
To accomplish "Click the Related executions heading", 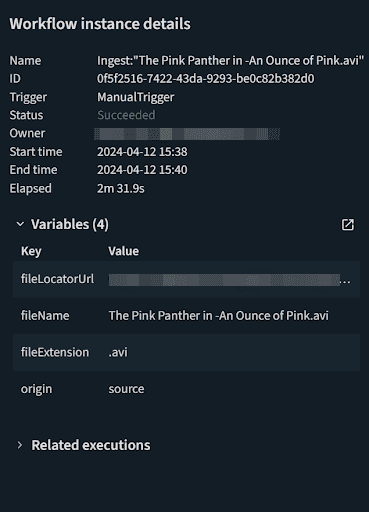I will coord(91,445).
